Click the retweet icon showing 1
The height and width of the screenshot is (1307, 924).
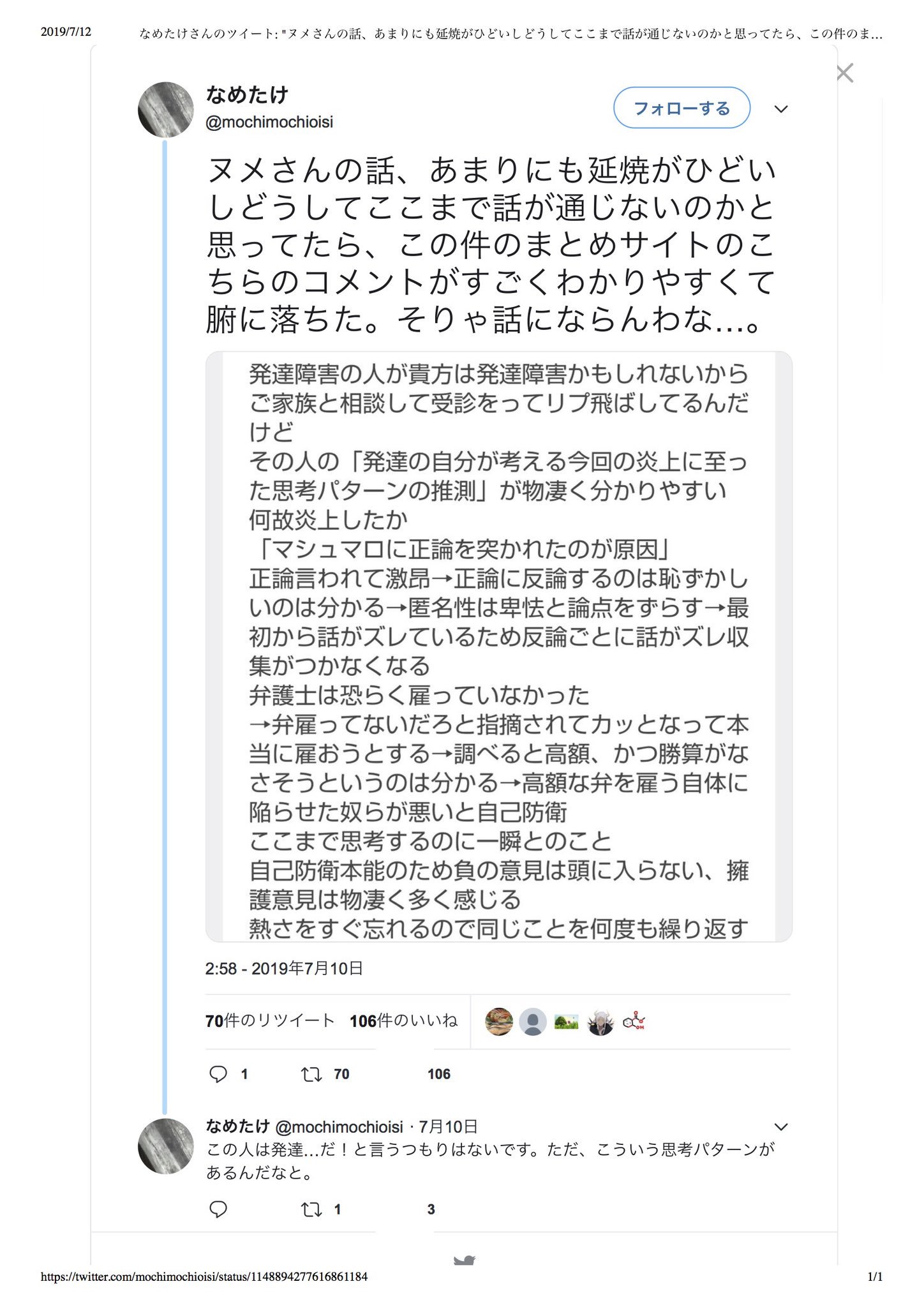pos(311,1209)
